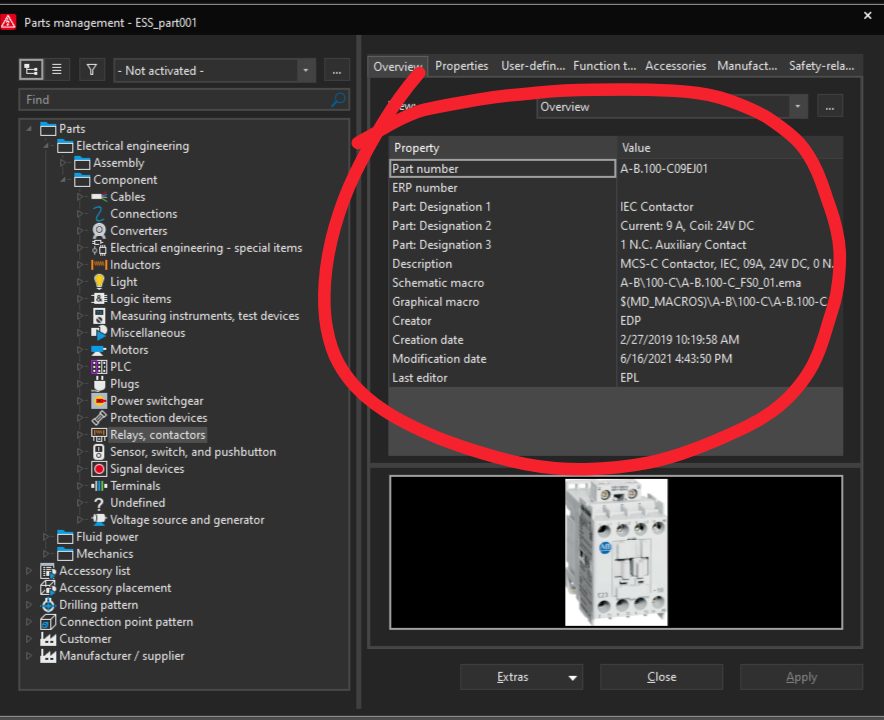
Task: Expand the Connection point pattern node
Action: click(x=29, y=622)
